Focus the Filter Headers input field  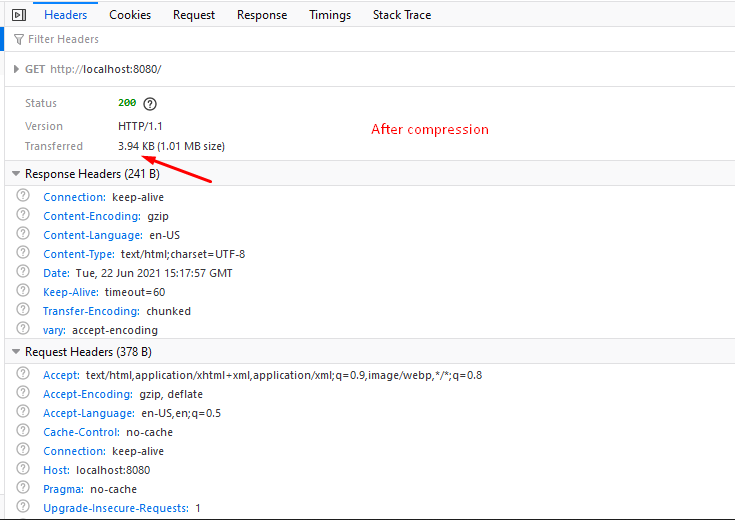(370, 39)
